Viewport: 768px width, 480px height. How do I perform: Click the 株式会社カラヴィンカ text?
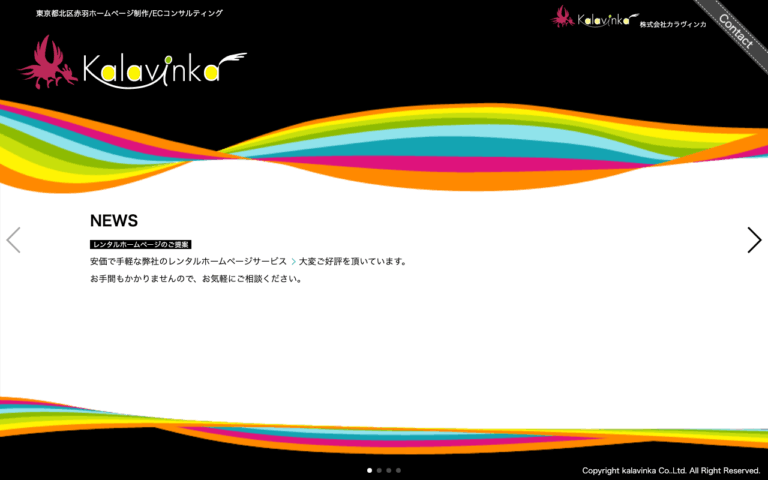click(673, 24)
